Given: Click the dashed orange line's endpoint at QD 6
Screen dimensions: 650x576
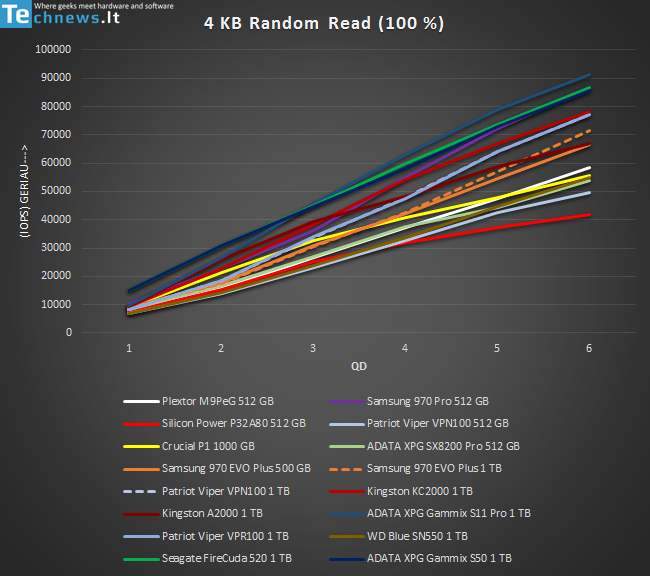Looking at the screenshot, I should [589, 131].
